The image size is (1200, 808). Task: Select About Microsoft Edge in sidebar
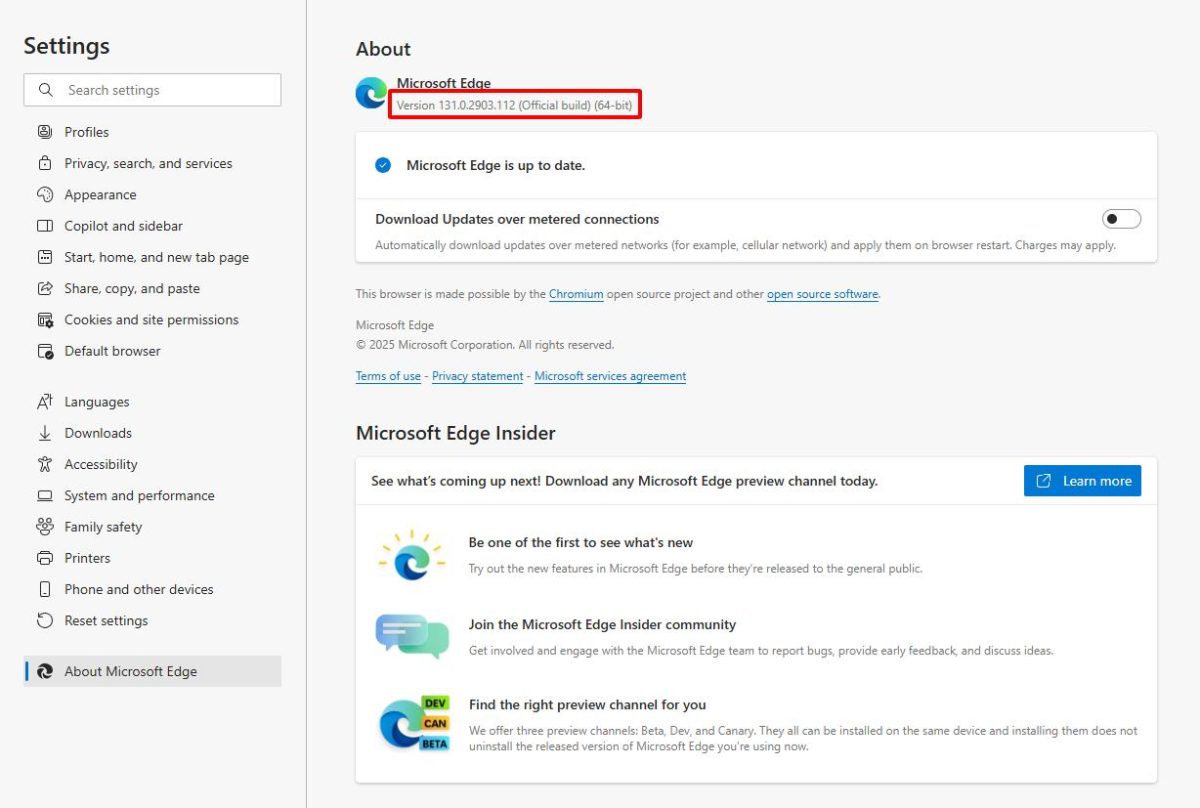[x=153, y=671]
